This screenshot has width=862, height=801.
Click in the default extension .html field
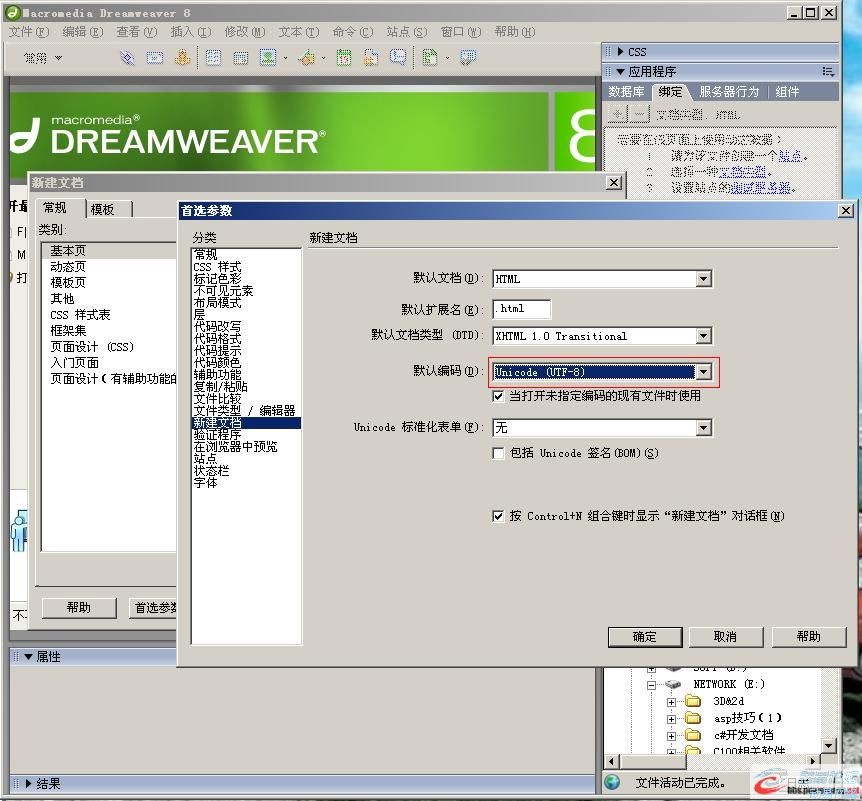click(520, 308)
